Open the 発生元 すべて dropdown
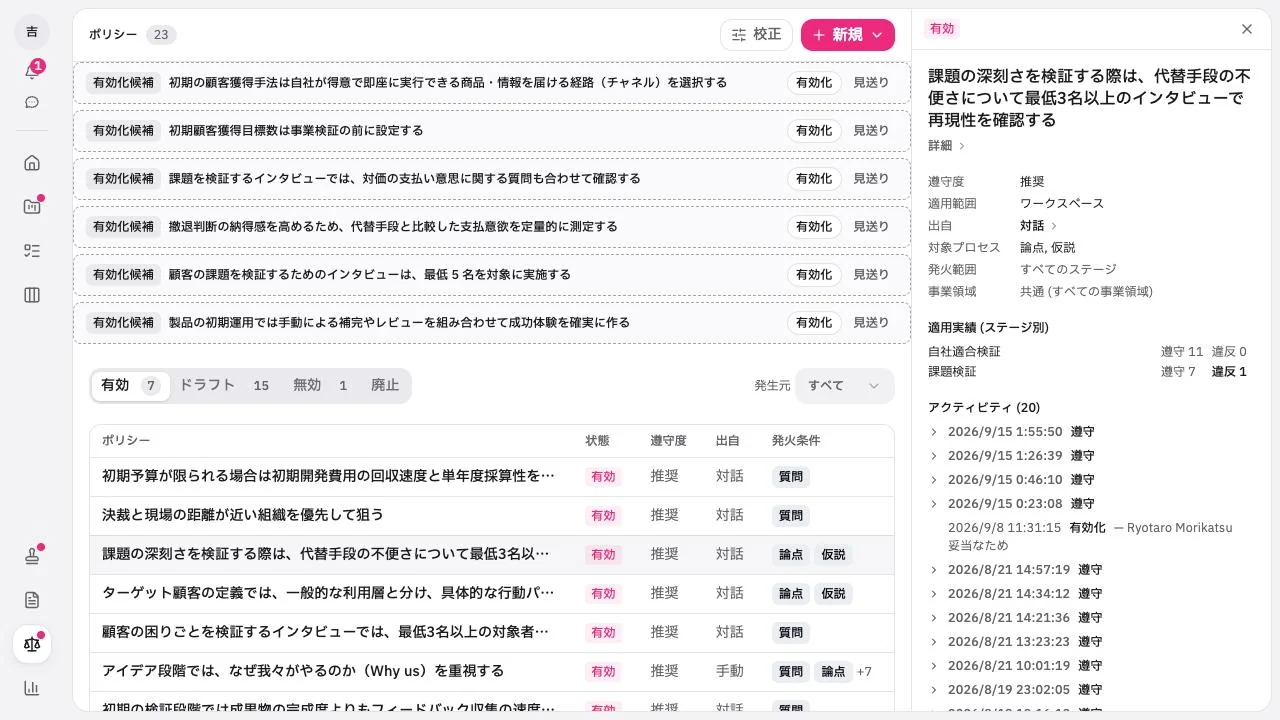This screenshot has height=720, width=1280. coord(845,386)
